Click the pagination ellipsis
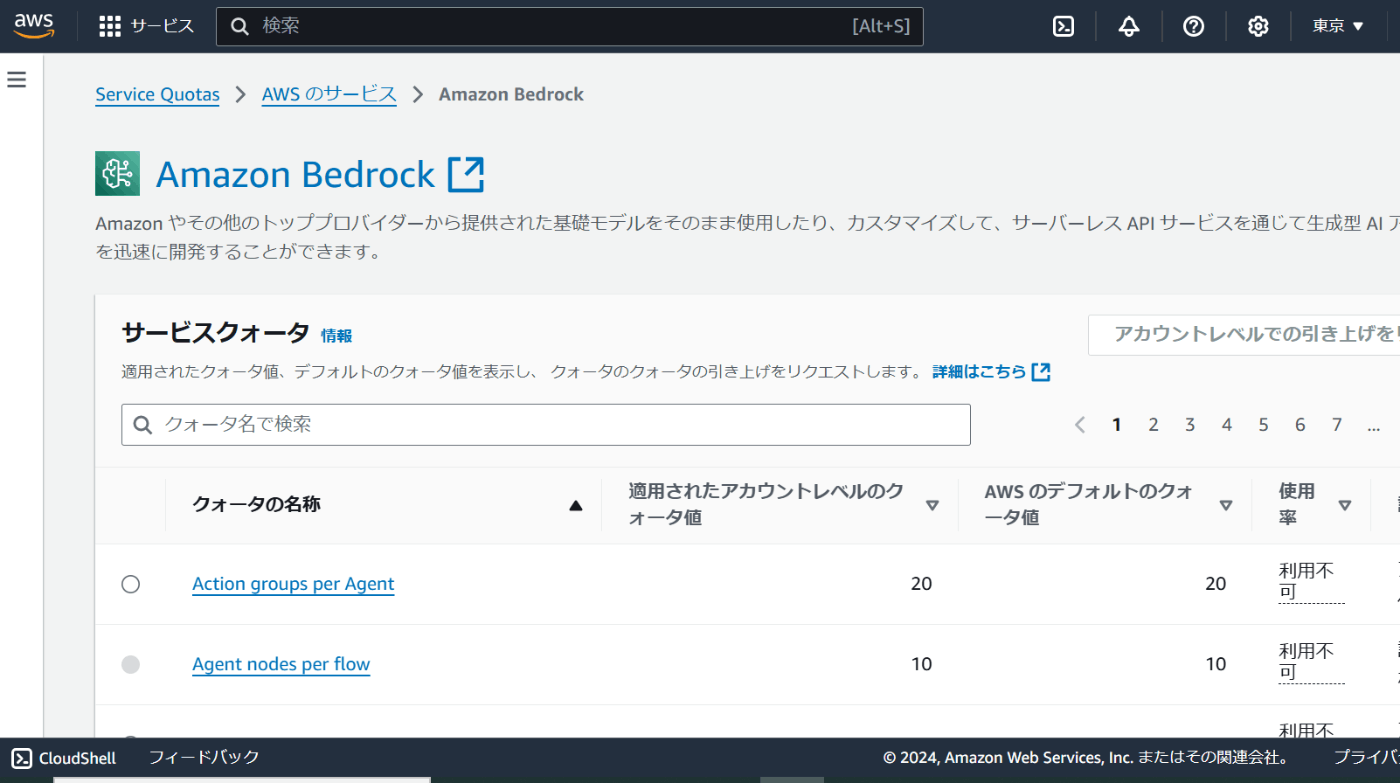The height and width of the screenshot is (783, 1400). [1374, 425]
